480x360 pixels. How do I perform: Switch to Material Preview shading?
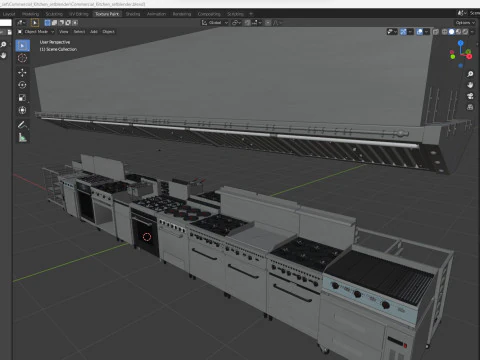pos(458,32)
